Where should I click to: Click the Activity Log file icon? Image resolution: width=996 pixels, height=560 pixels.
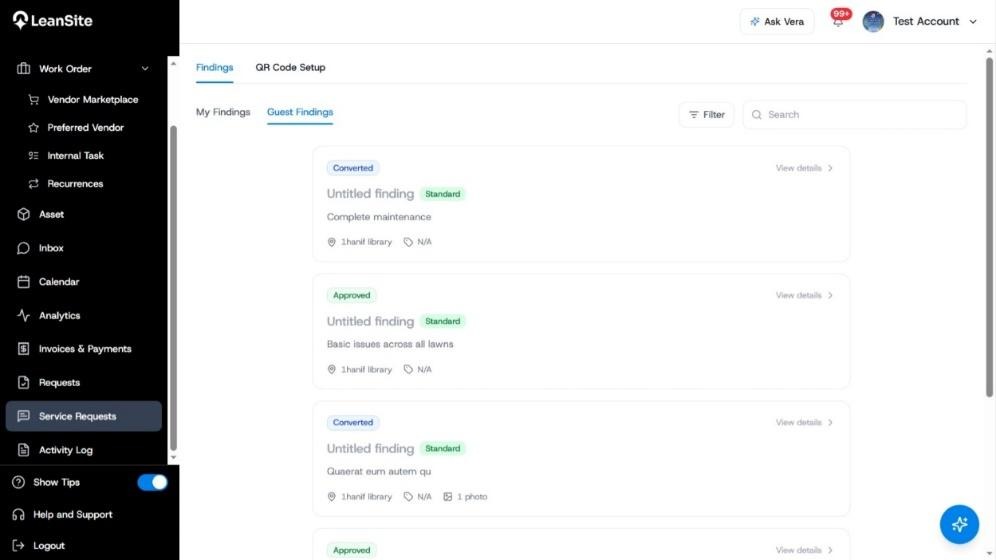point(24,450)
